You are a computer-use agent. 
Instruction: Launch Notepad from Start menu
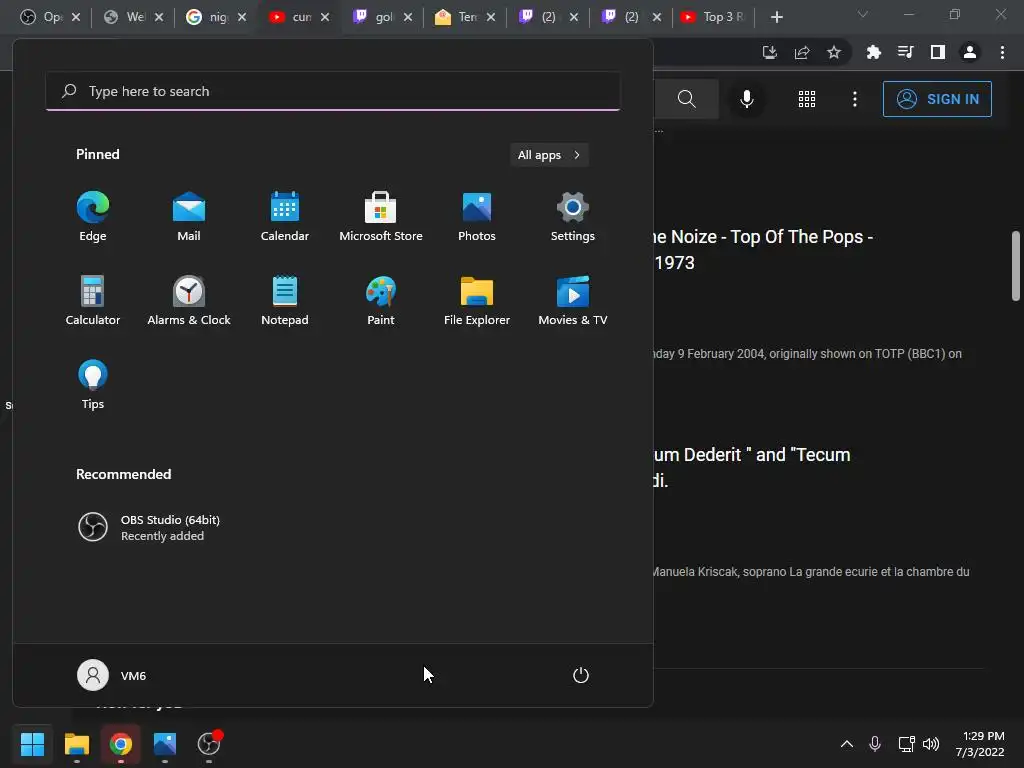pyautogui.click(x=285, y=301)
